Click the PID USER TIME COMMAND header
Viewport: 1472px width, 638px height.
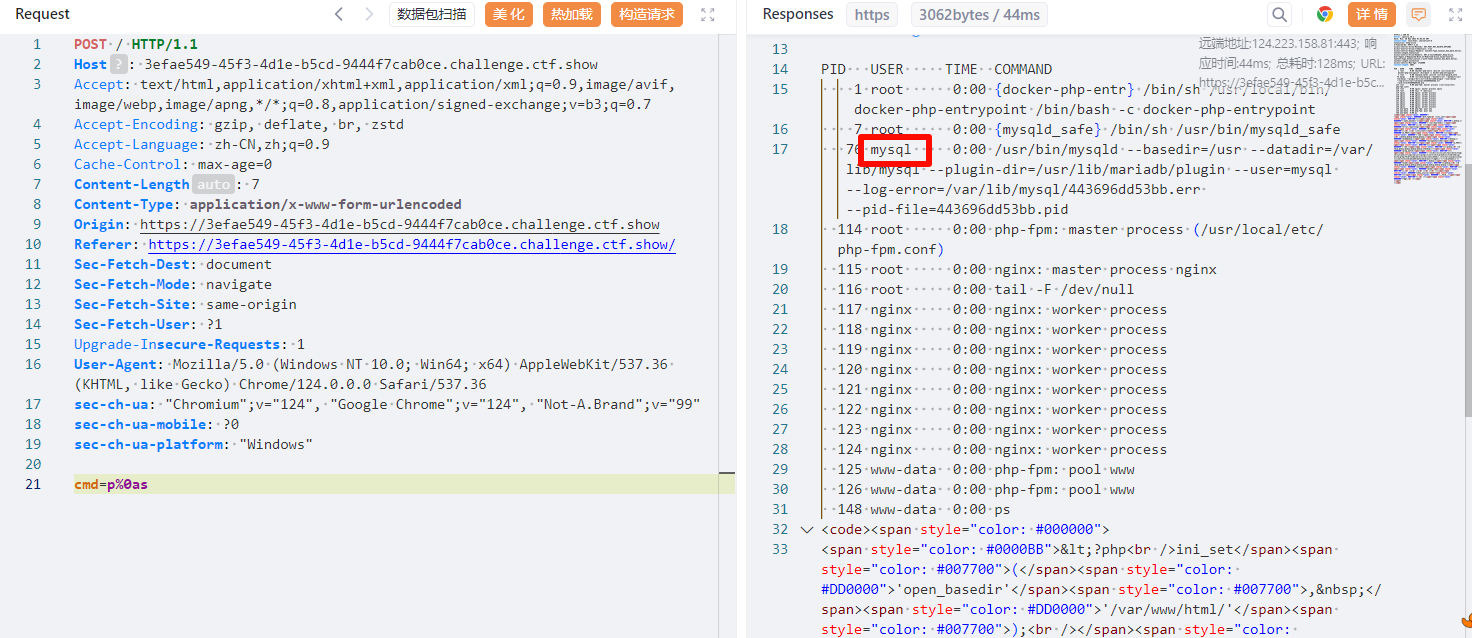click(x=936, y=69)
